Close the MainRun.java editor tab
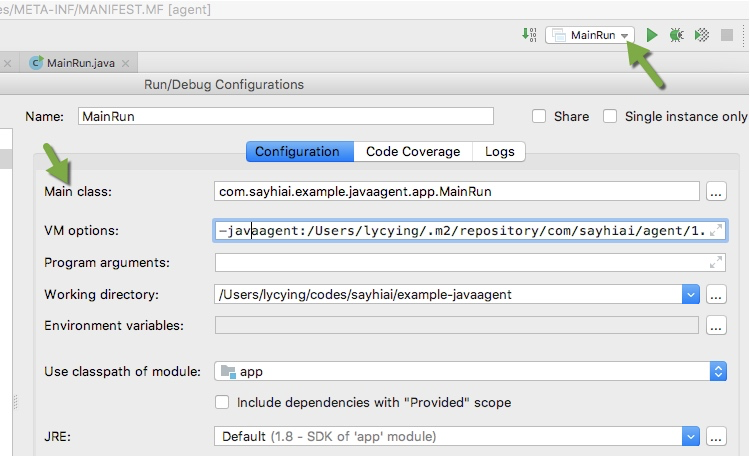Screen dimensions: 750x456 126,63
